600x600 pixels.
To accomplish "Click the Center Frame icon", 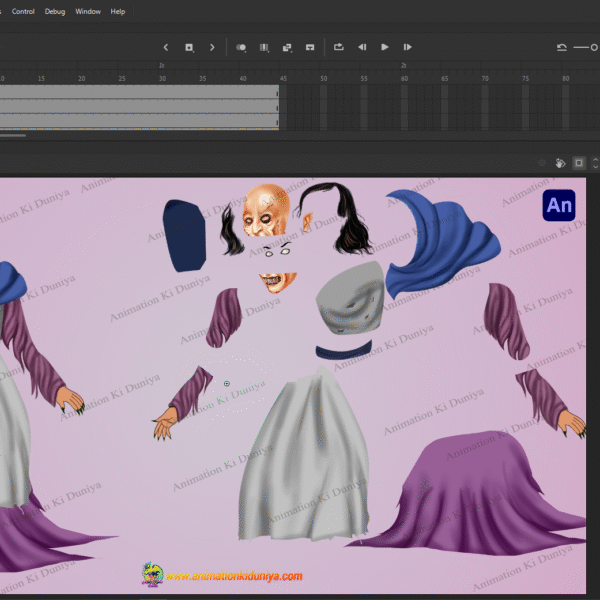I will pyautogui.click(x=310, y=47).
